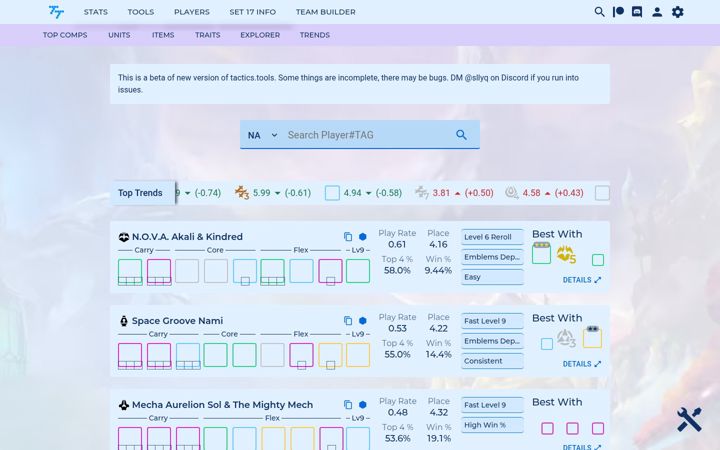Open the Patreon icon in header

click(x=618, y=12)
